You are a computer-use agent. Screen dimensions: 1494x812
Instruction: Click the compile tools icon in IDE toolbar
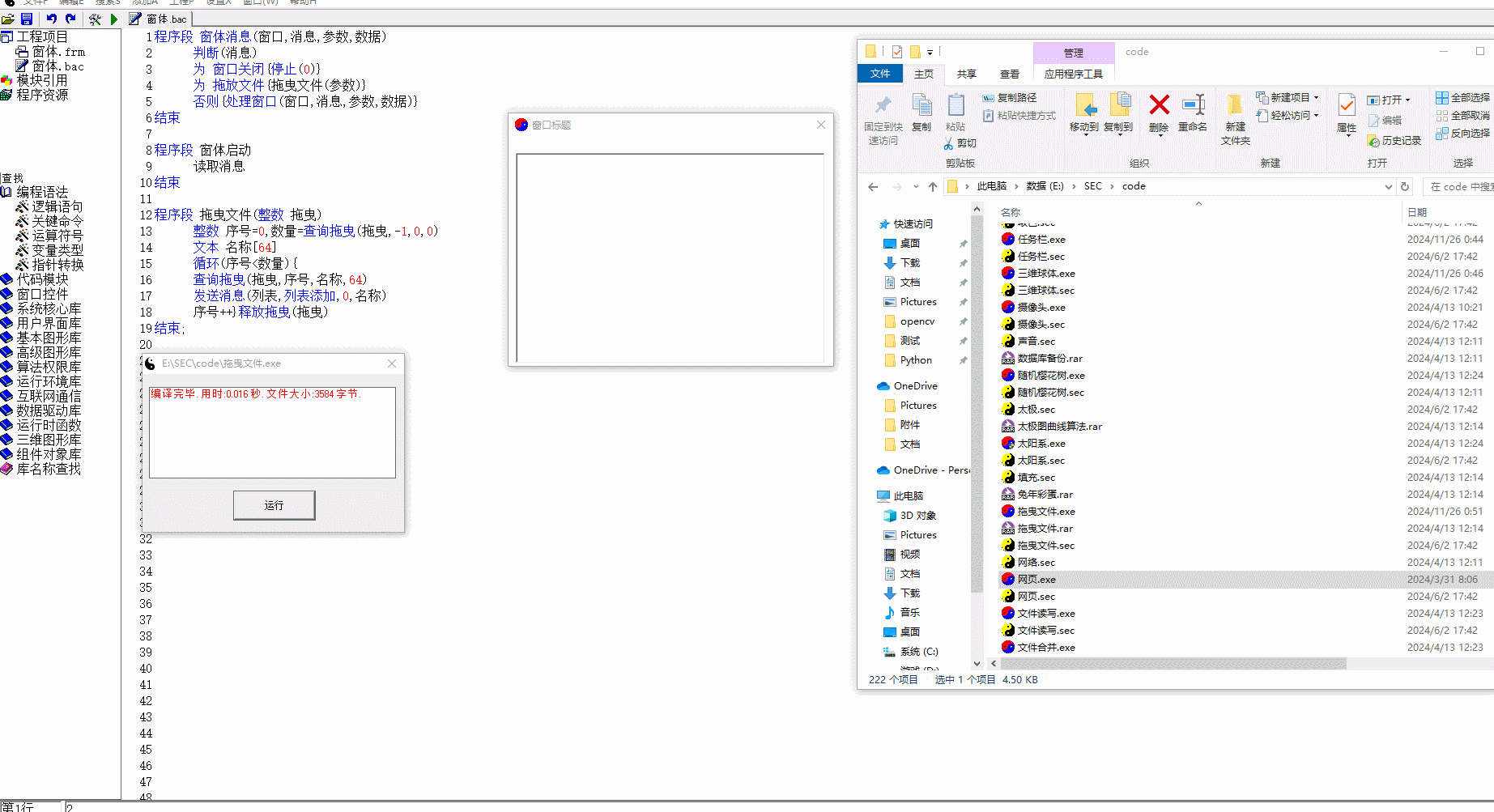(x=95, y=19)
